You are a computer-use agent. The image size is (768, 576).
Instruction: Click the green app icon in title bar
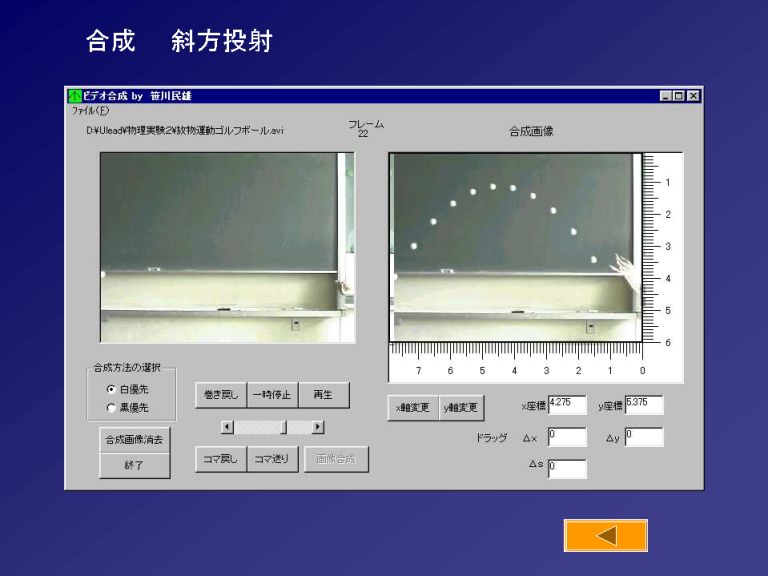click(75, 96)
